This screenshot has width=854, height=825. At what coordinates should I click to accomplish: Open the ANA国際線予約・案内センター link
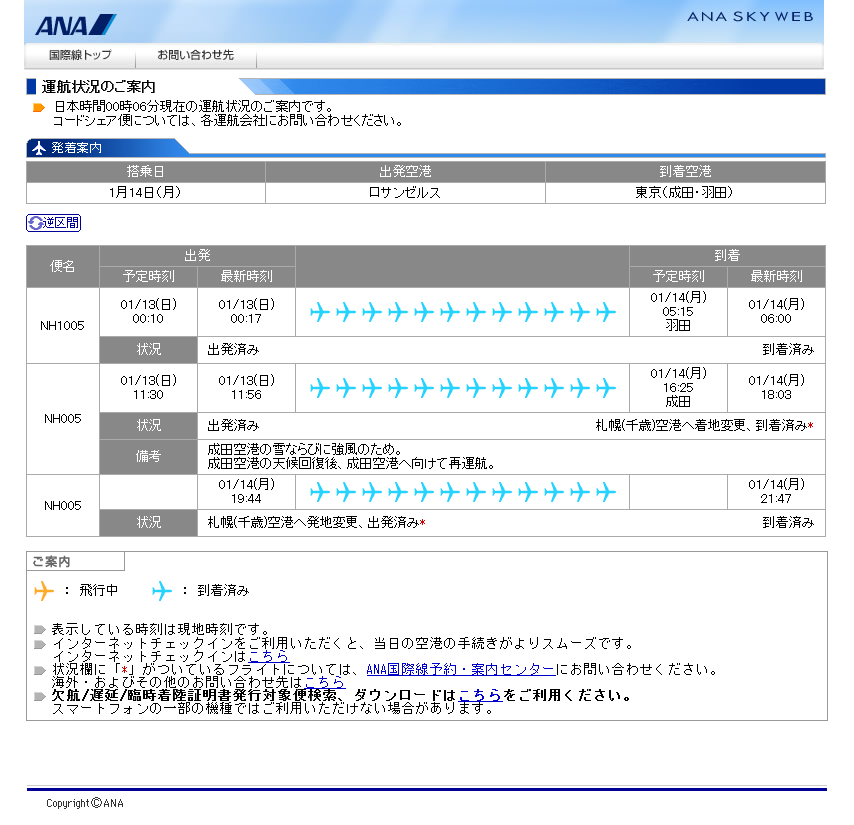(461, 669)
